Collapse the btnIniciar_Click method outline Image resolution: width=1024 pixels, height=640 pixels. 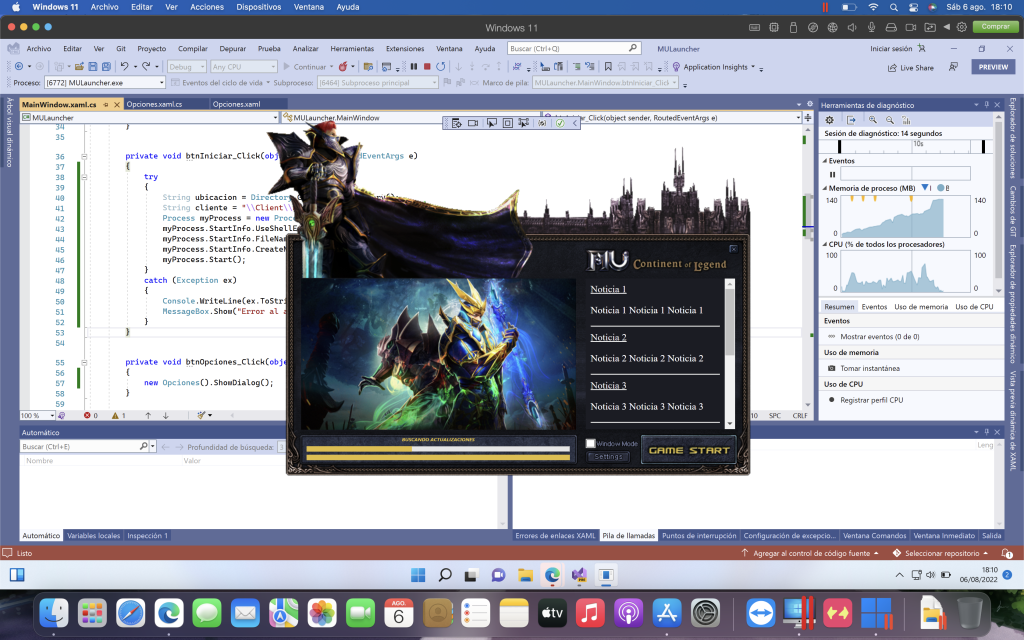(x=84, y=156)
